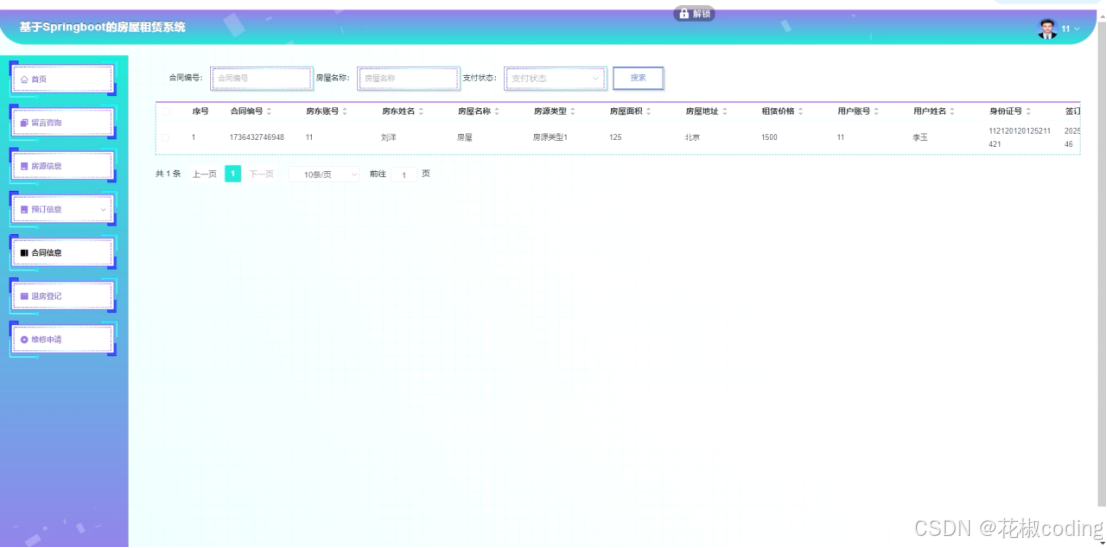The width and height of the screenshot is (1107, 548).
Task: Sort the table by the 房屋名称 column arrows
Action: click(497, 112)
